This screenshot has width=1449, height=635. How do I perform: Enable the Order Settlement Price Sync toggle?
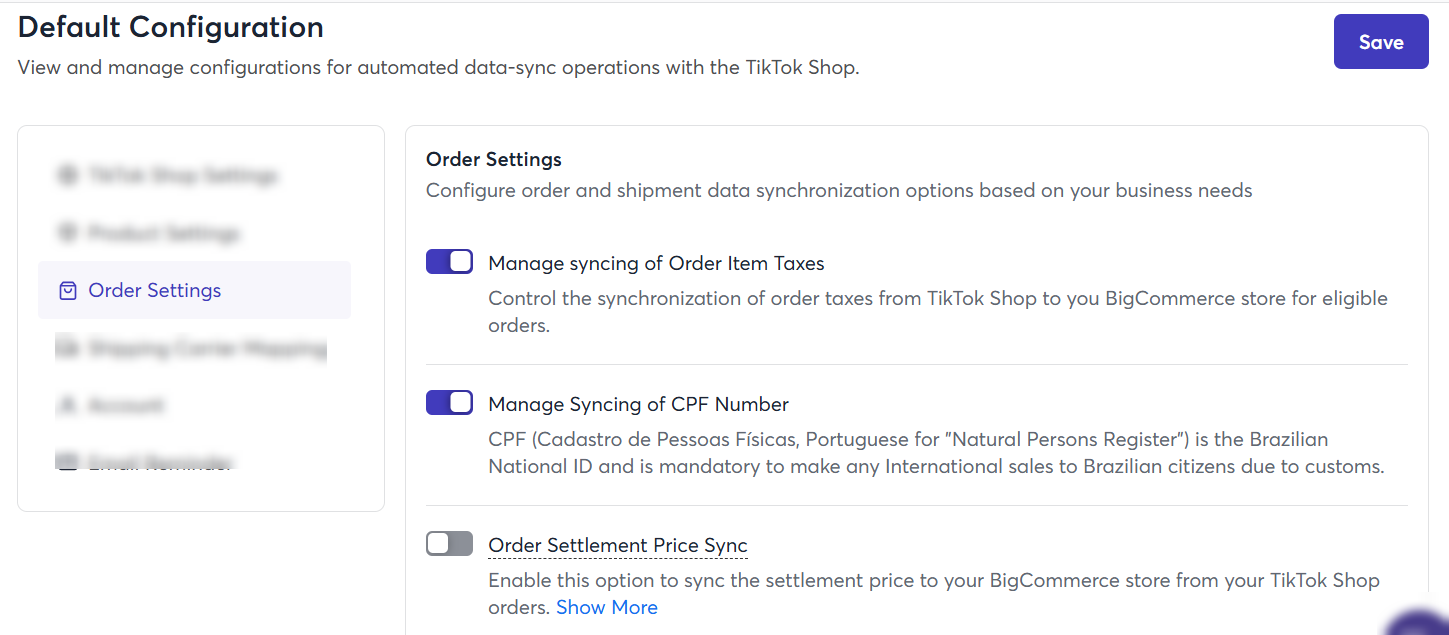(449, 544)
